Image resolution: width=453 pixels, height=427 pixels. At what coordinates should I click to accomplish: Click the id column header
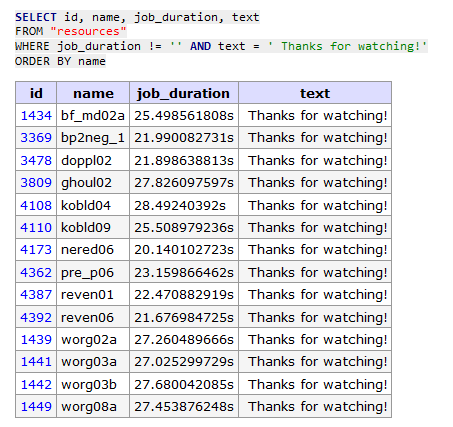[36, 93]
